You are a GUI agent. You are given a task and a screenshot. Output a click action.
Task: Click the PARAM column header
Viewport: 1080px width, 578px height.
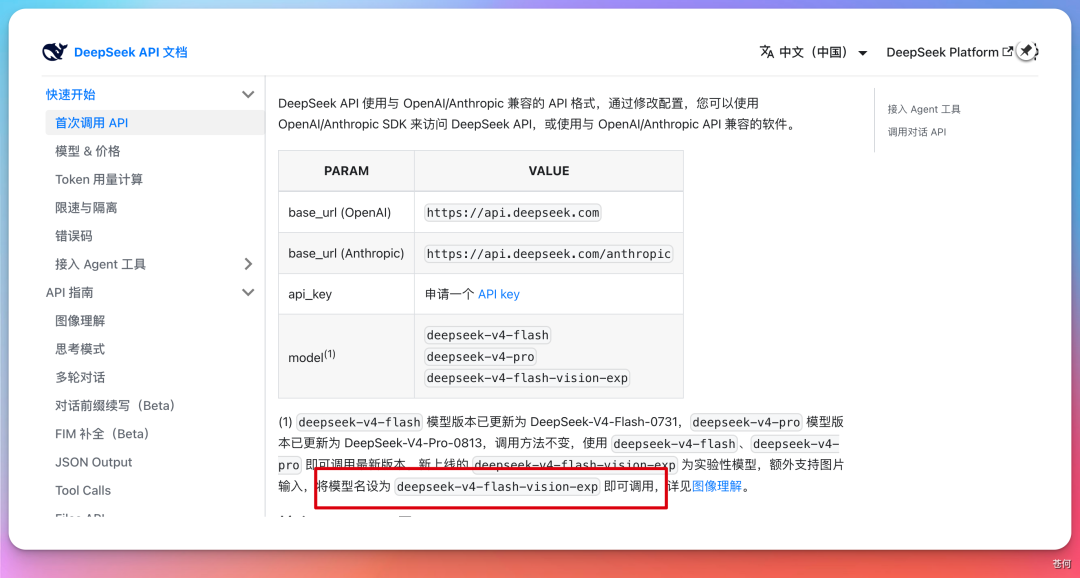coord(346,171)
